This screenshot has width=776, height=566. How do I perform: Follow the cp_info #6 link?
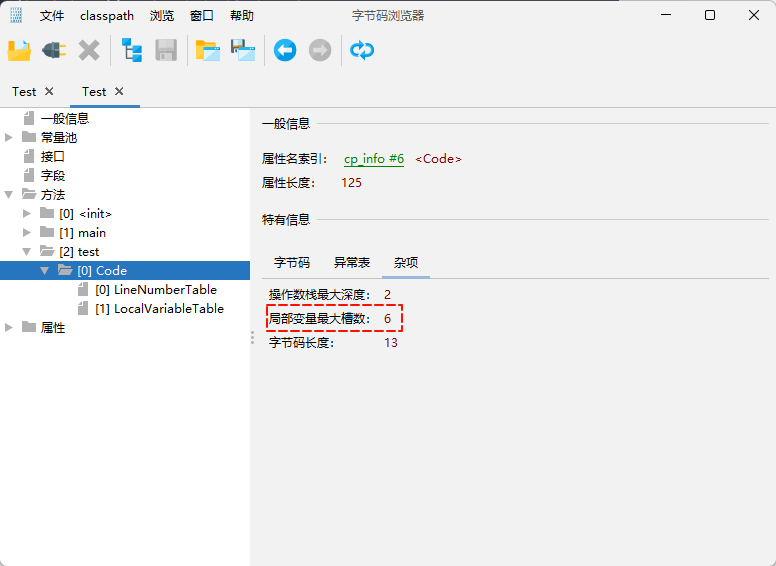tap(374, 159)
